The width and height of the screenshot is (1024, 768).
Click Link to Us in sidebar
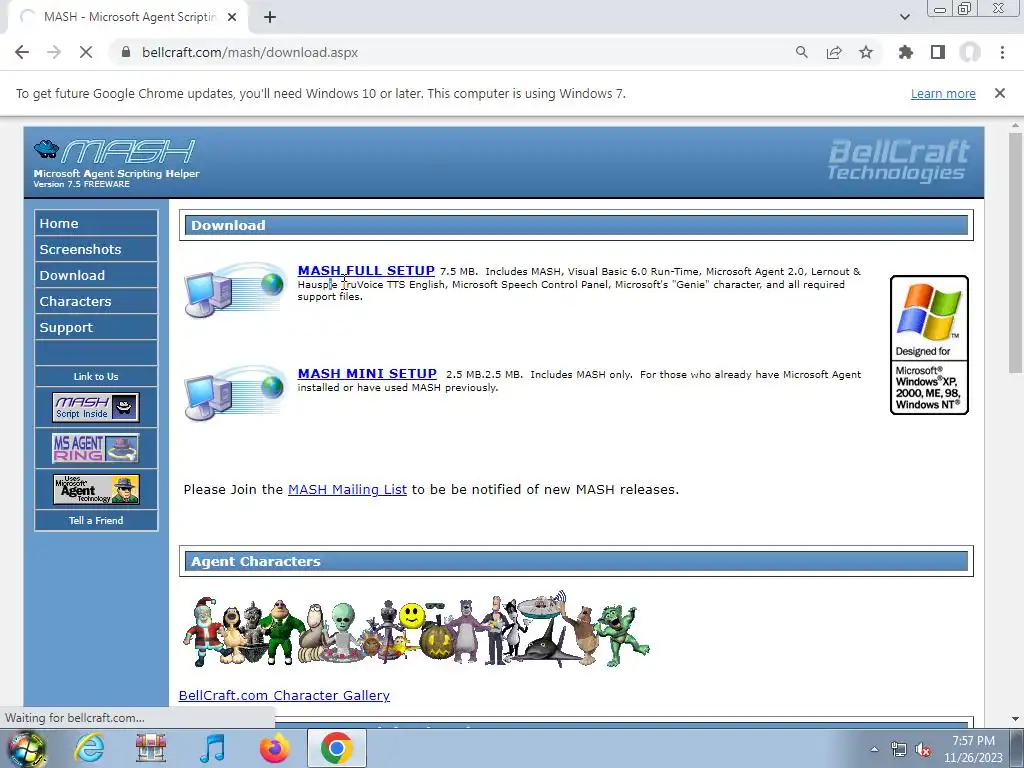[x=96, y=377]
